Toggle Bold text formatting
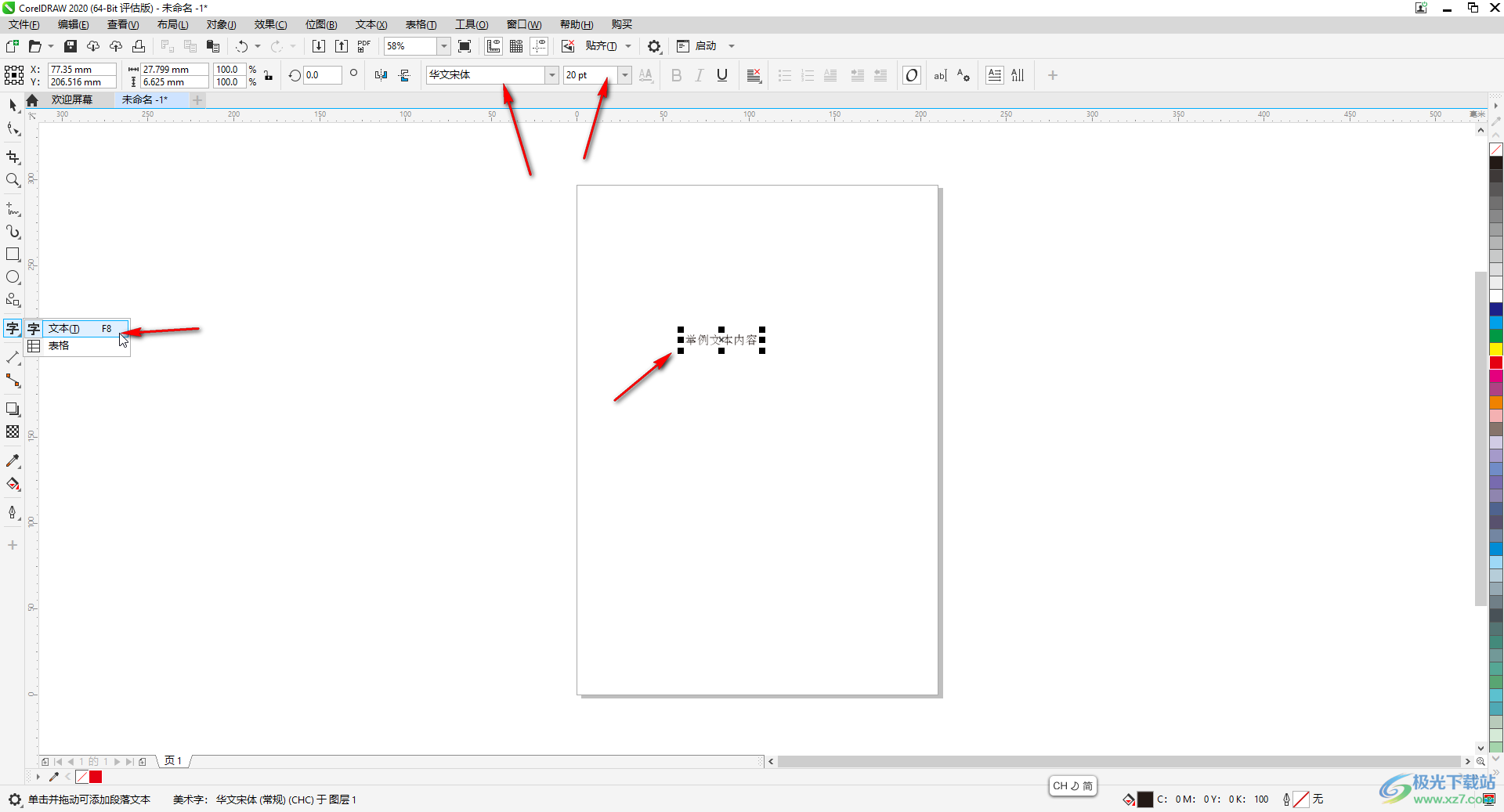 677,75
